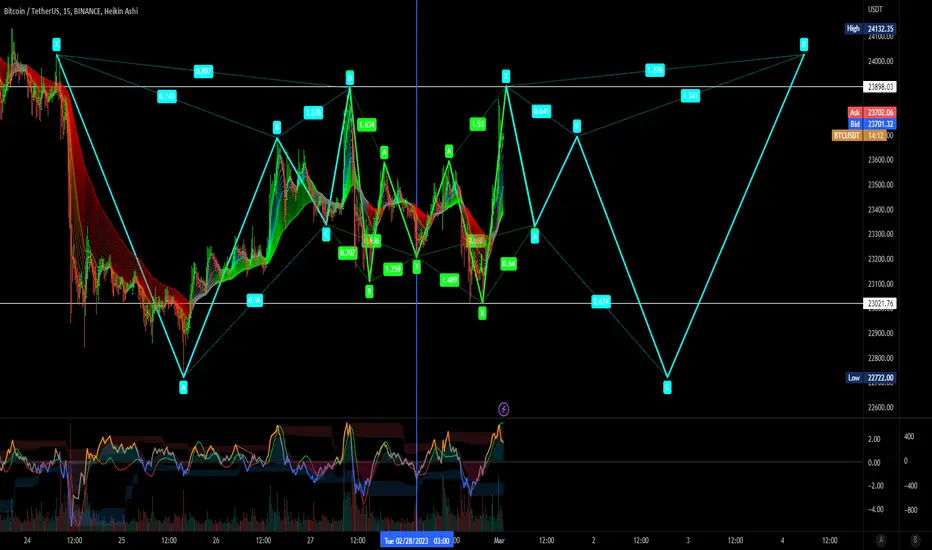The height and width of the screenshot is (550, 932).
Task: Click the cyan D point at the top-right pattern end
Action: coord(804,45)
